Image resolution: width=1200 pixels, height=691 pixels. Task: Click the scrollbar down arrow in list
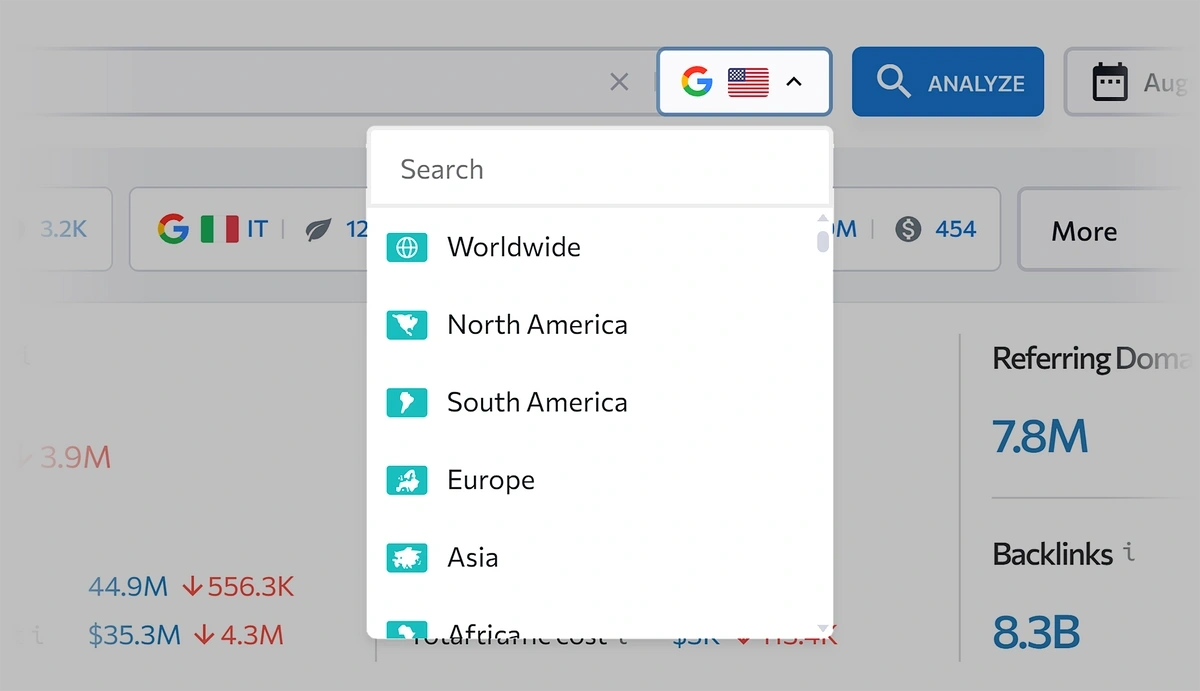(x=823, y=629)
